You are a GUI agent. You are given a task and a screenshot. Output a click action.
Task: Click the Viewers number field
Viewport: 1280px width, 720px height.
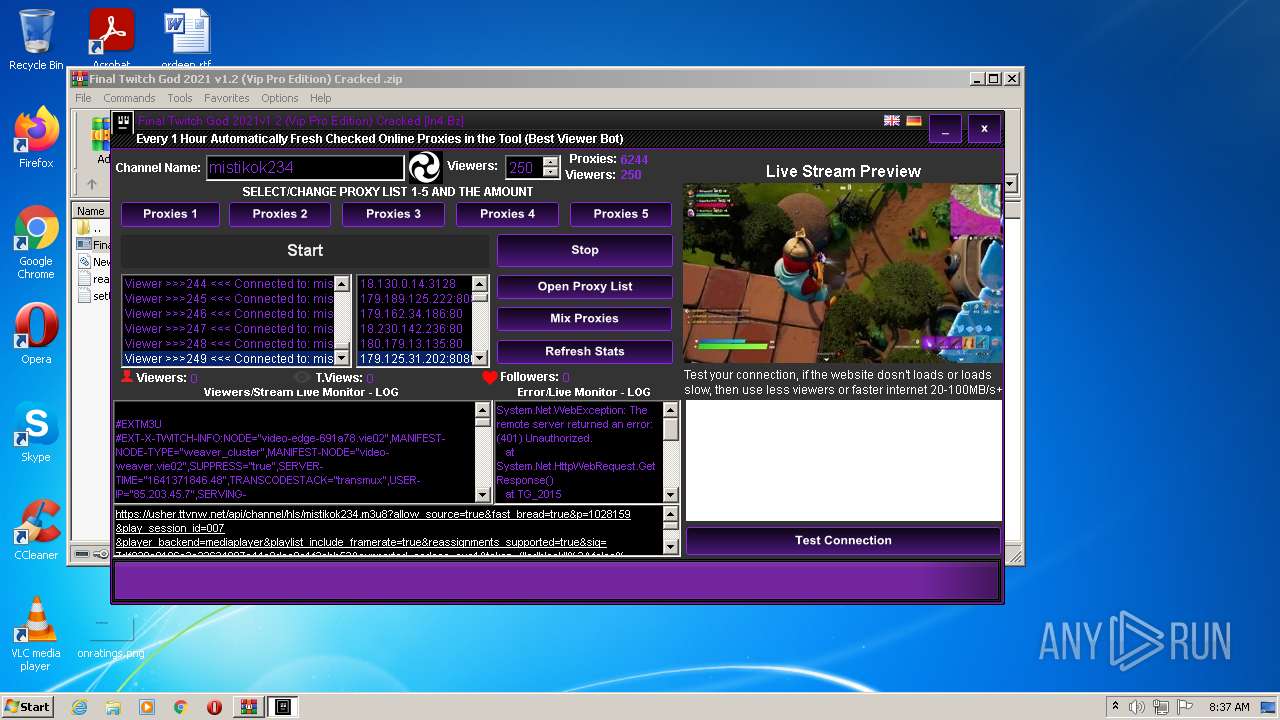click(x=524, y=168)
